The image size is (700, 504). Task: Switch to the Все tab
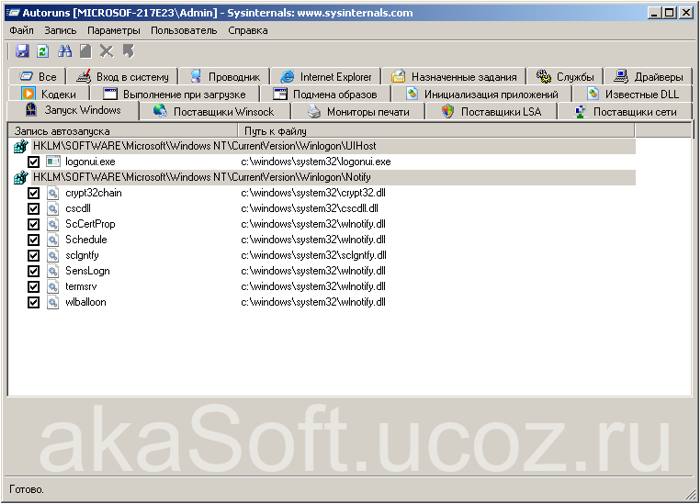point(38,77)
